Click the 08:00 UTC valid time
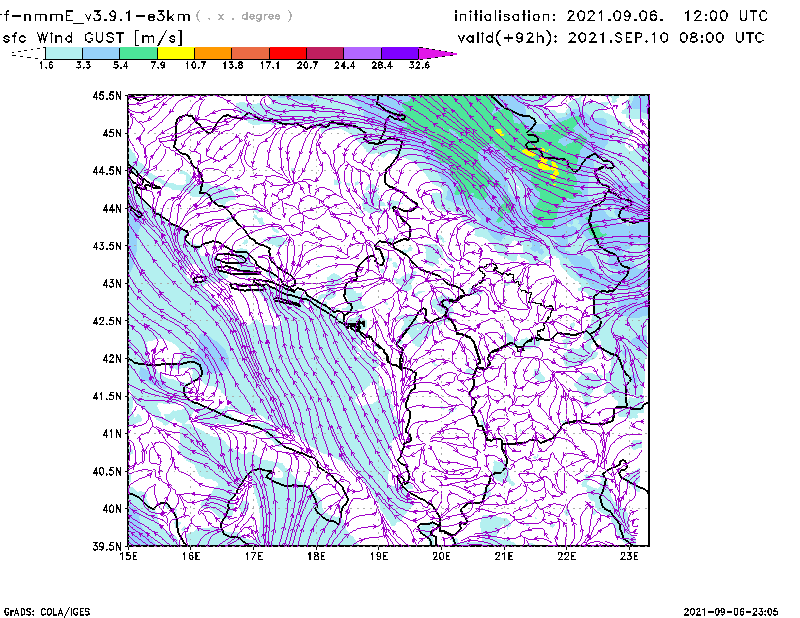 (x=721, y=38)
